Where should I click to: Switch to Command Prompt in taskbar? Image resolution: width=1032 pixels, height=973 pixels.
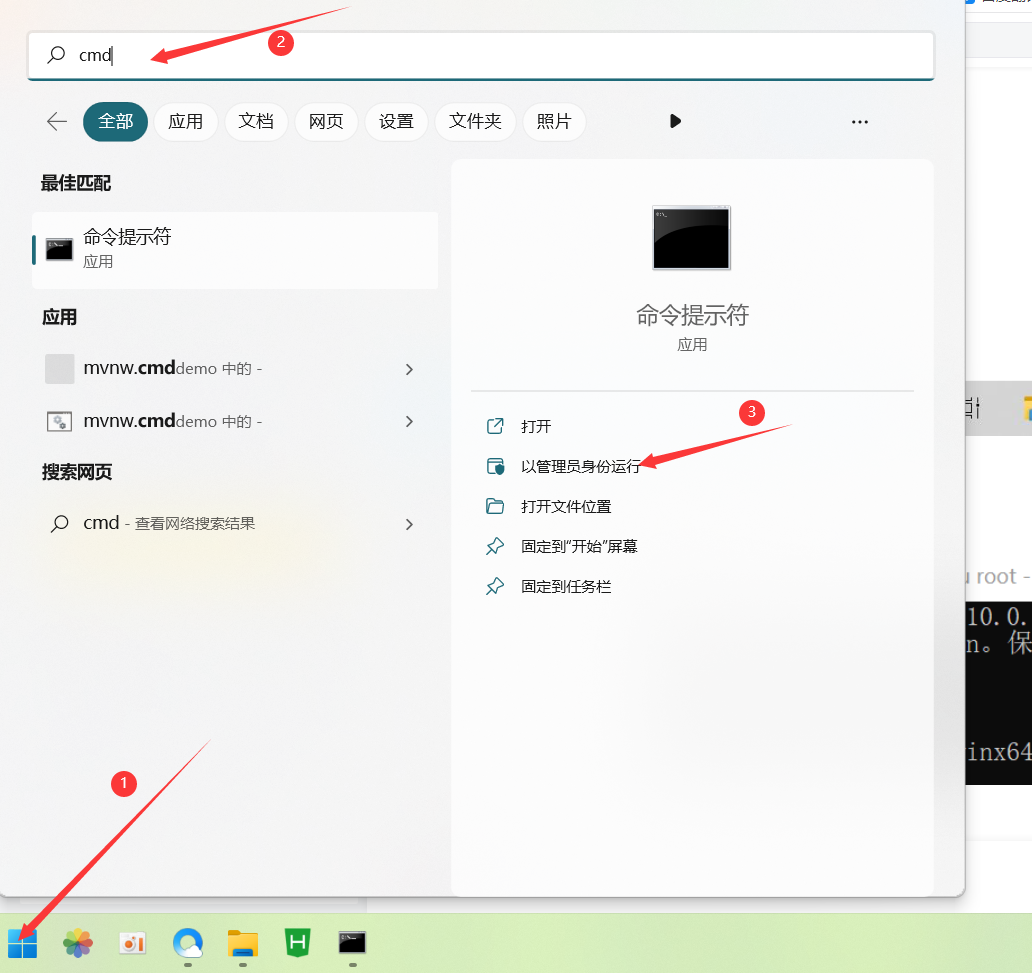coord(352,943)
